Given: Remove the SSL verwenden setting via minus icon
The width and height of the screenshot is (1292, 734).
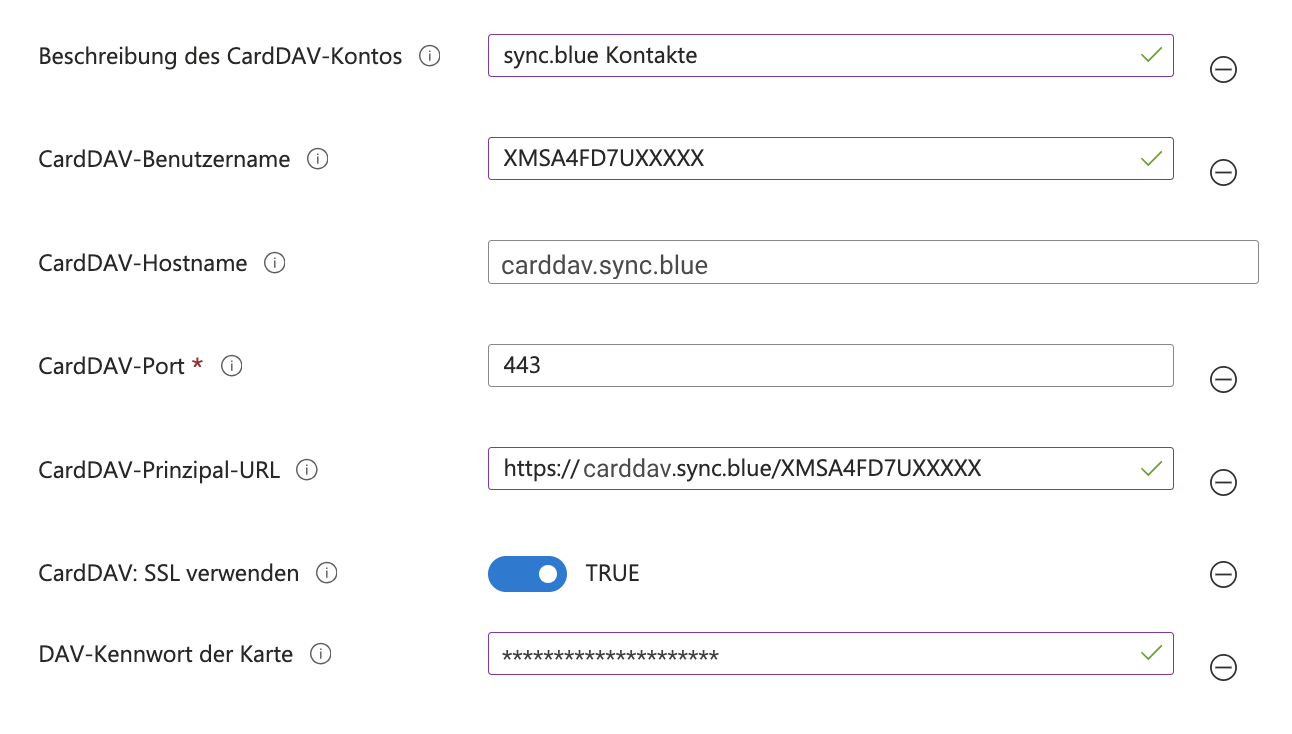Looking at the screenshot, I should tap(1223, 574).
